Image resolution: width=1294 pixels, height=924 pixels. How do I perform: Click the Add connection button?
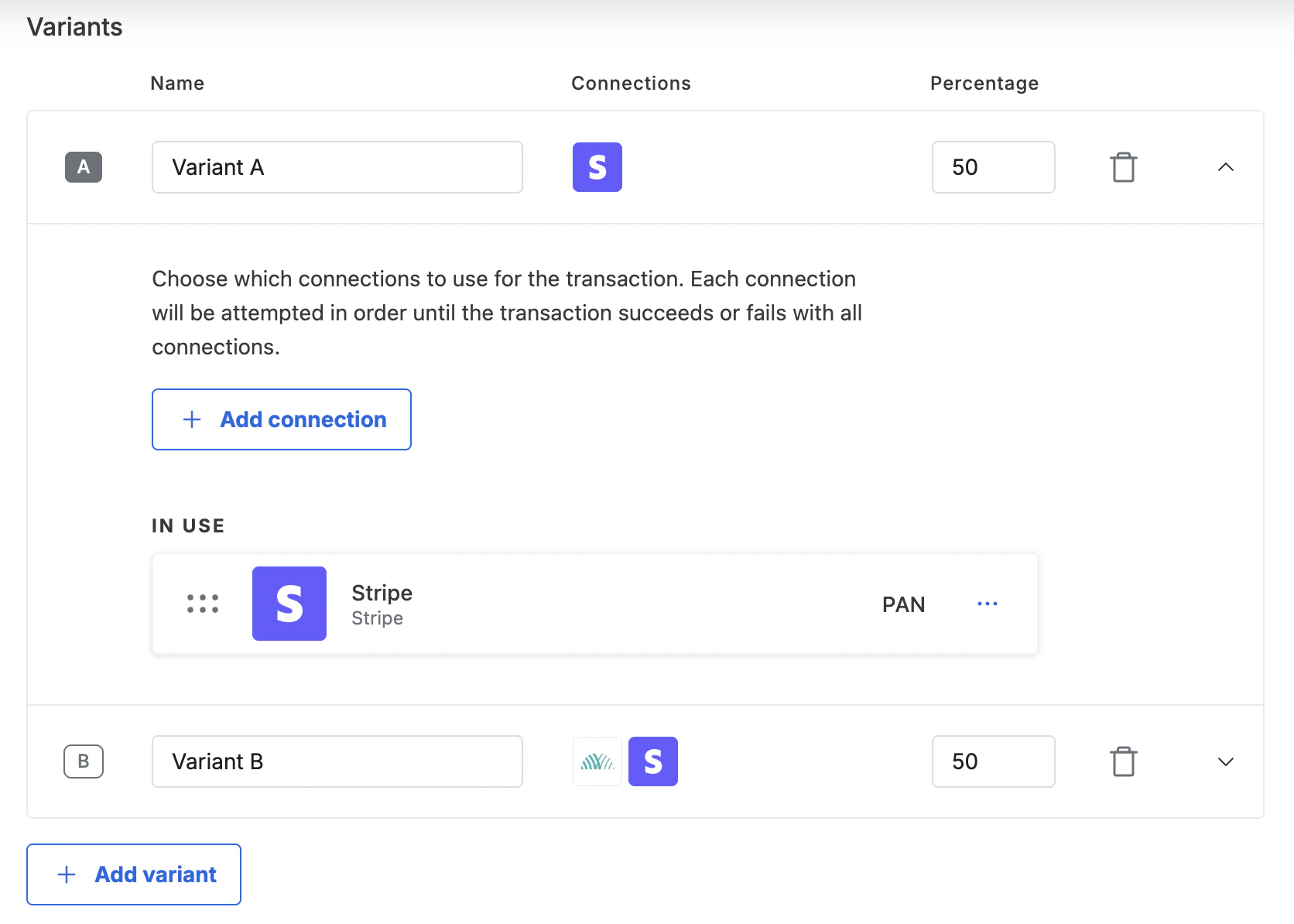point(282,419)
